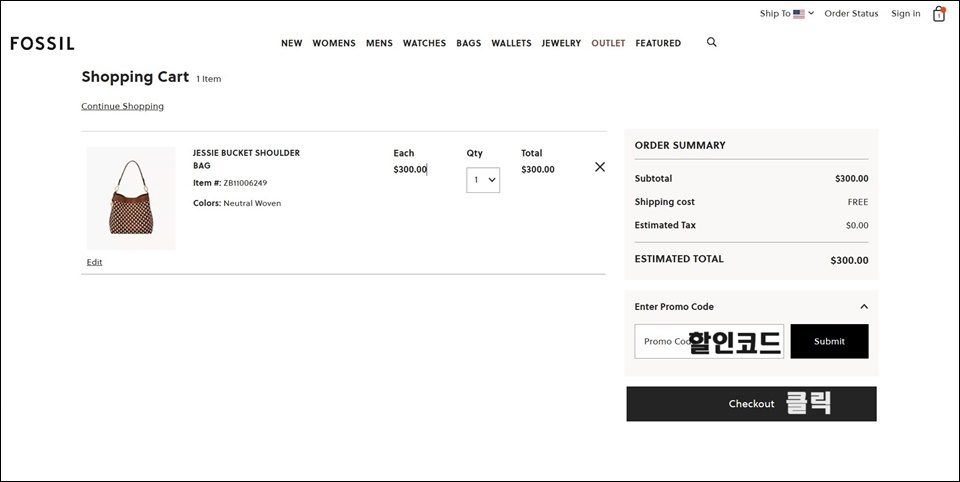Expand the Ship To country dropdown

[x=787, y=13]
